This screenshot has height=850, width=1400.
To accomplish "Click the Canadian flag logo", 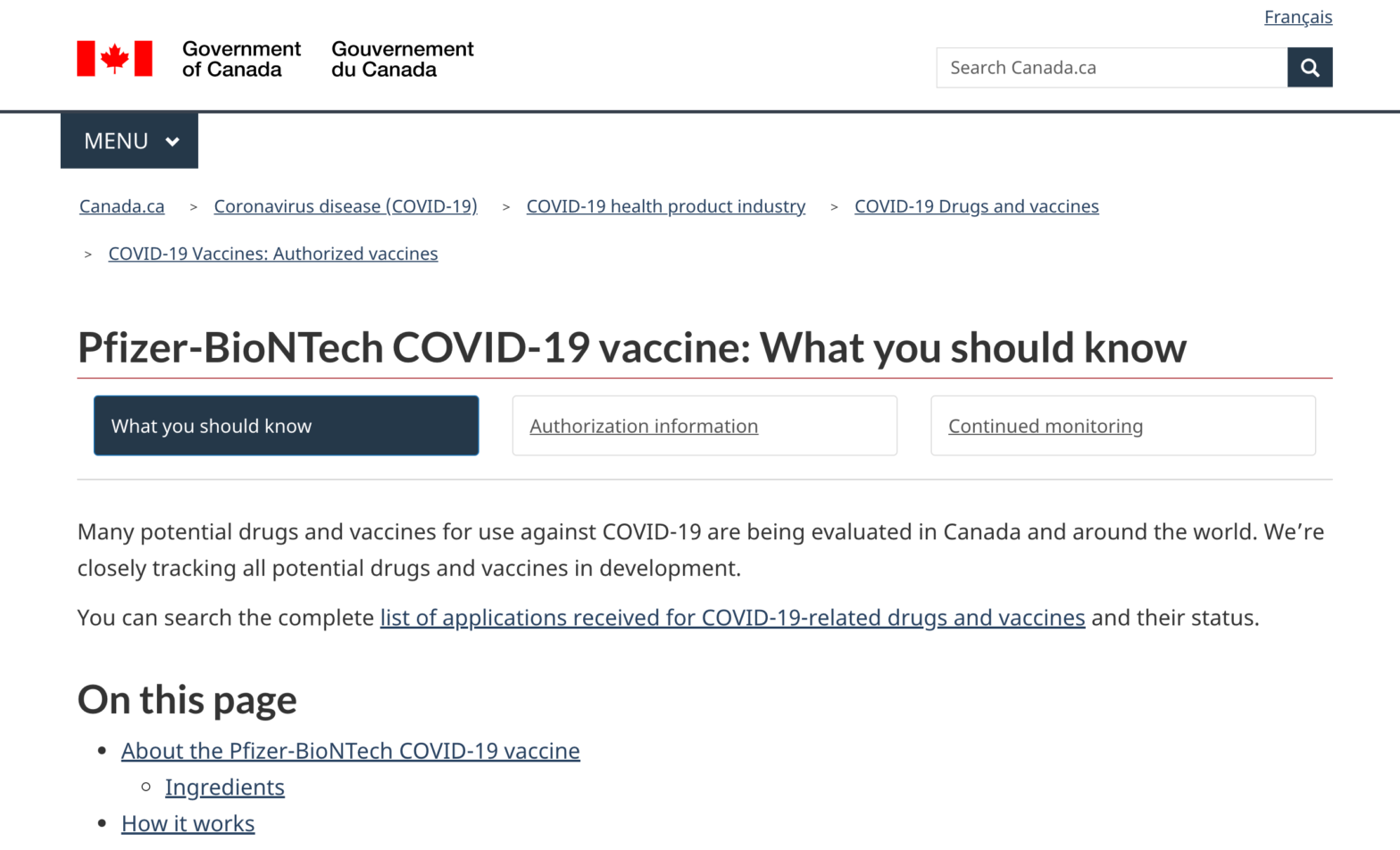I will tap(114, 59).
